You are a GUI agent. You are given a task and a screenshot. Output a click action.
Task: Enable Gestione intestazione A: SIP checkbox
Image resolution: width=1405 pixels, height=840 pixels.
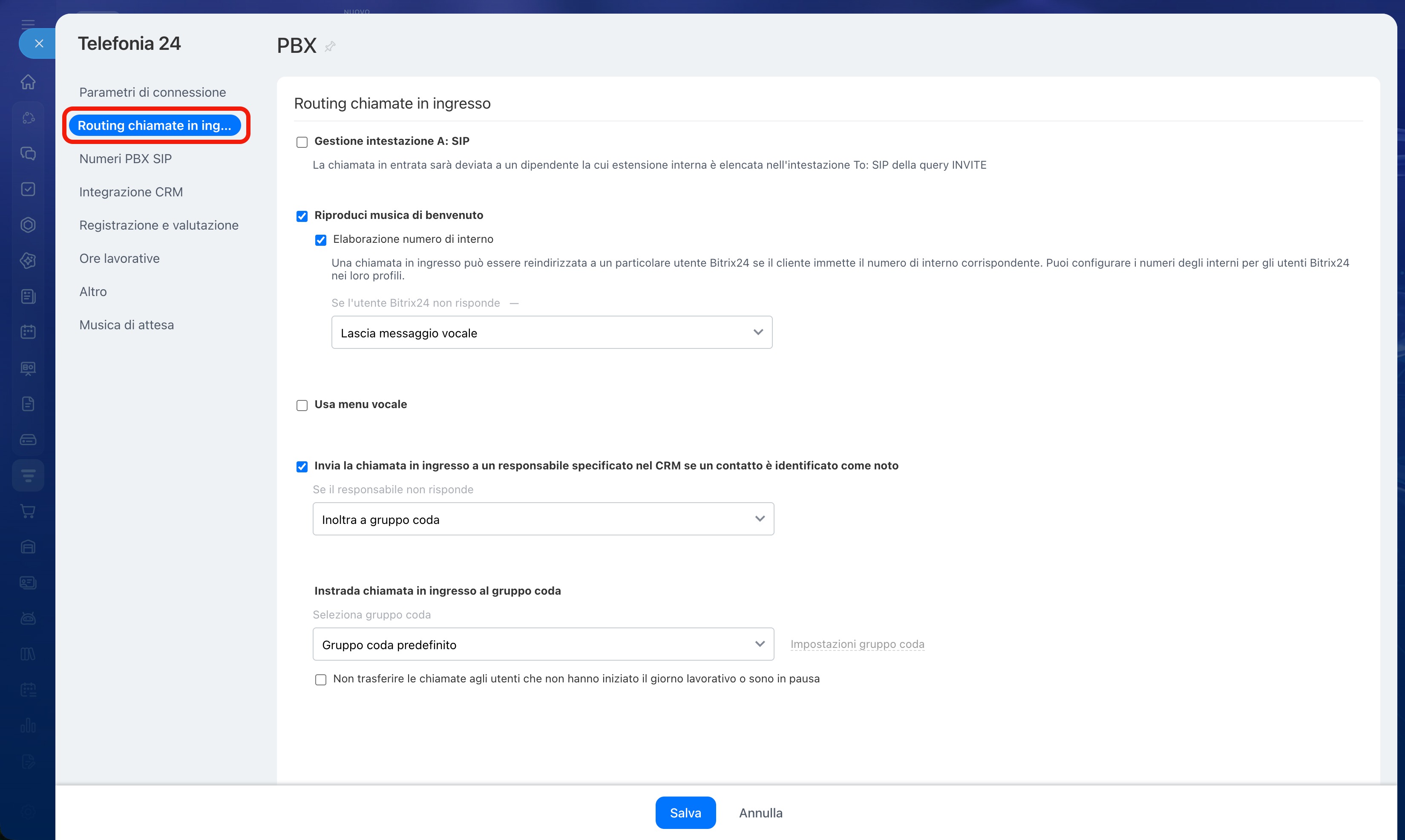coord(302,142)
